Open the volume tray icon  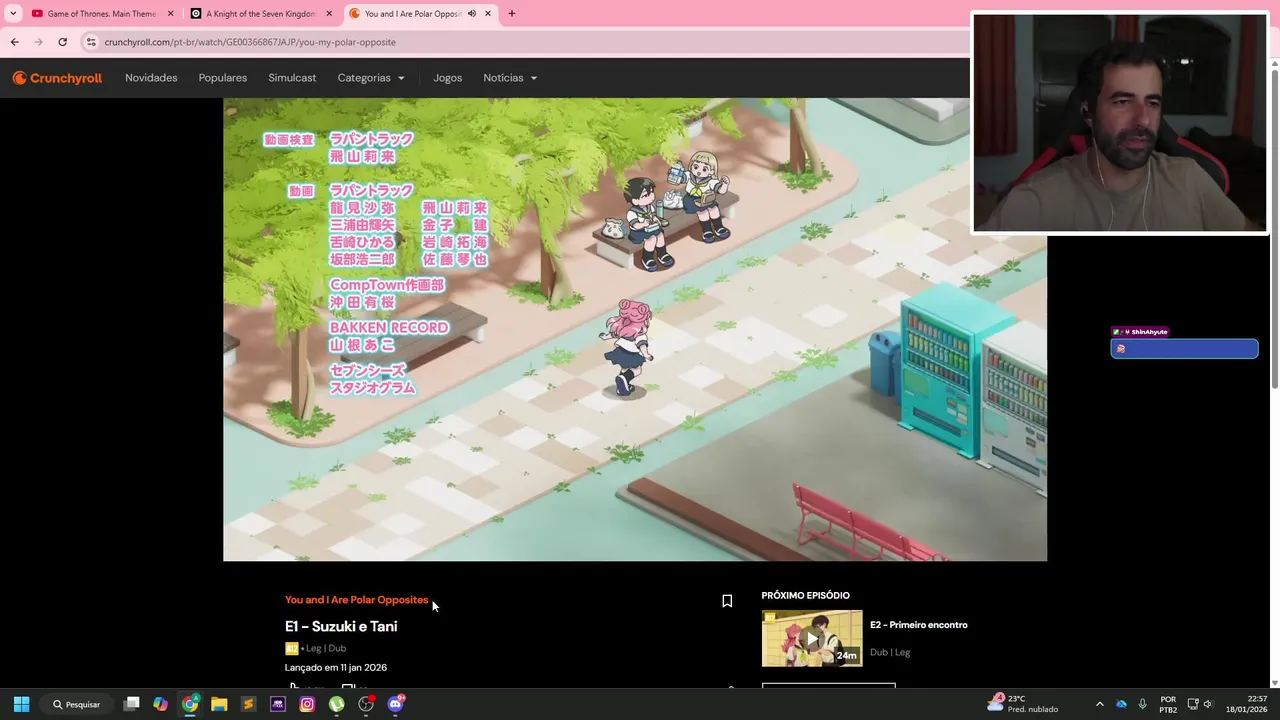1208,704
